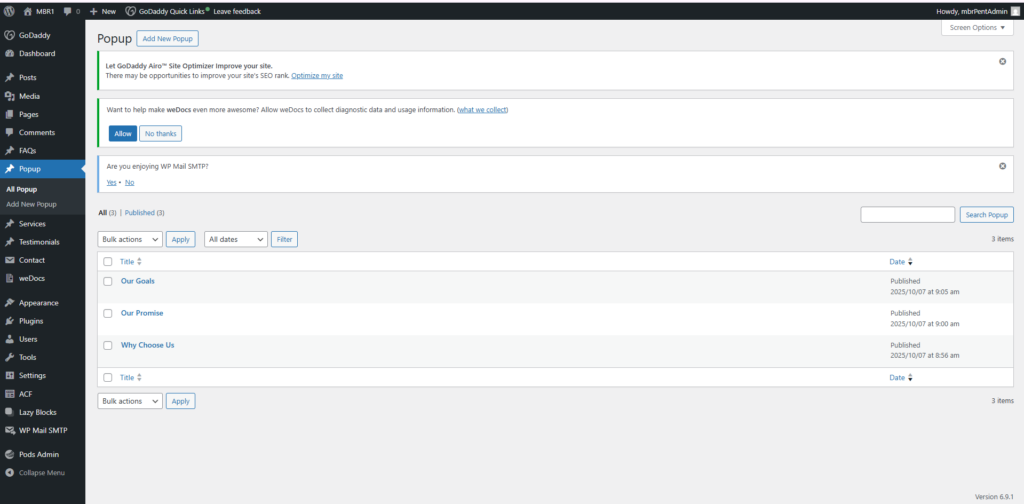Click the GoDaddy icon in sidebar
The image size is (1024, 504).
[10, 35]
